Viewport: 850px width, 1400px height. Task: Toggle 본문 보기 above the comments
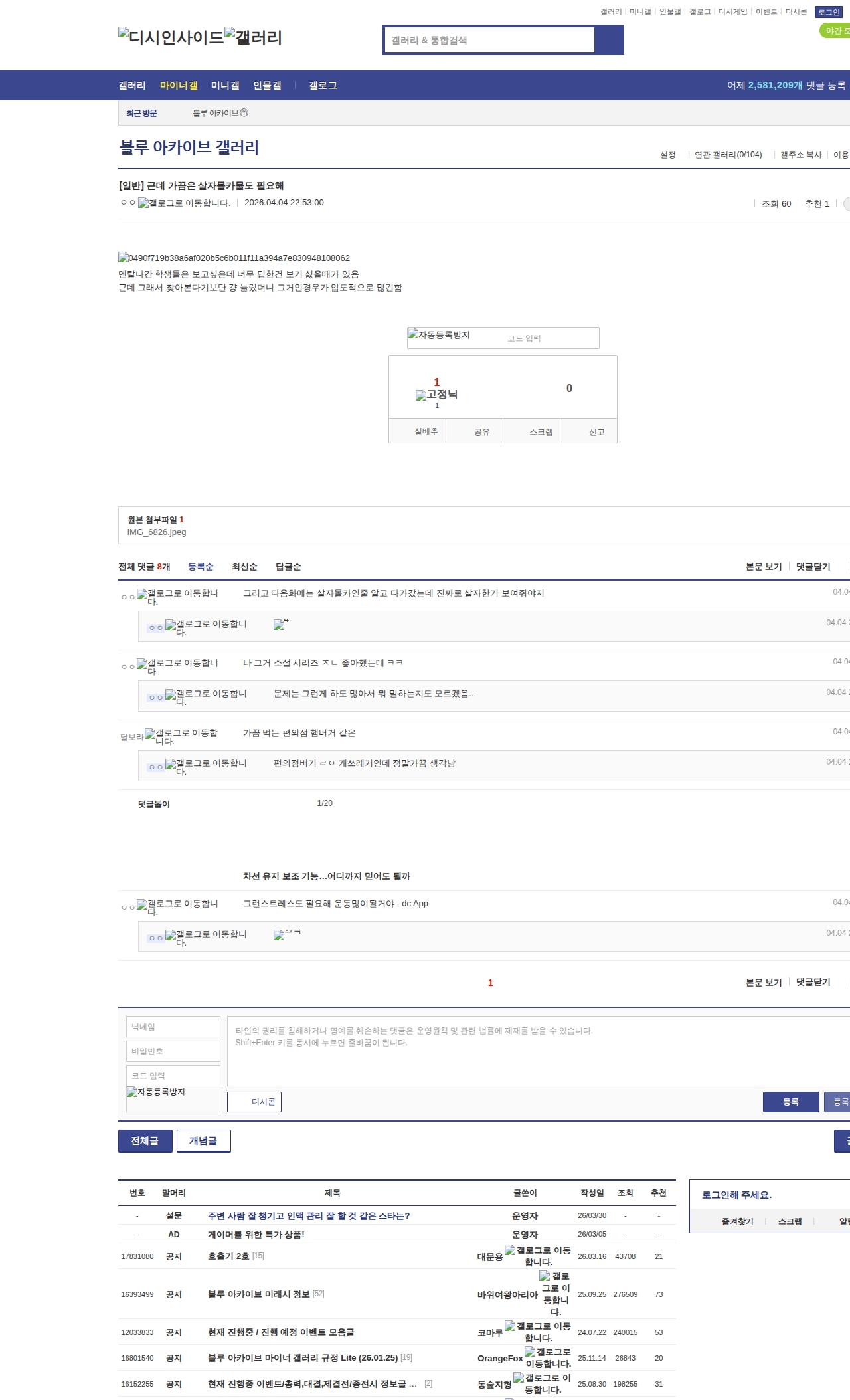pos(764,567)
